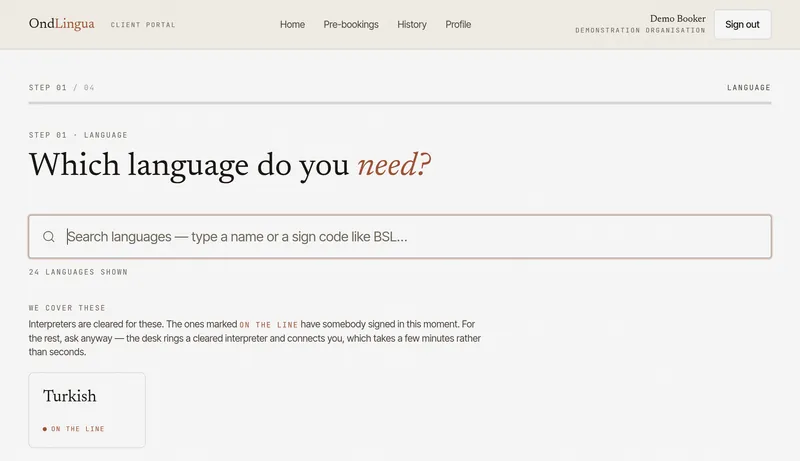Click the 'Client Portal' label
This screenshot has height=461, width=800.
[143, 24]
